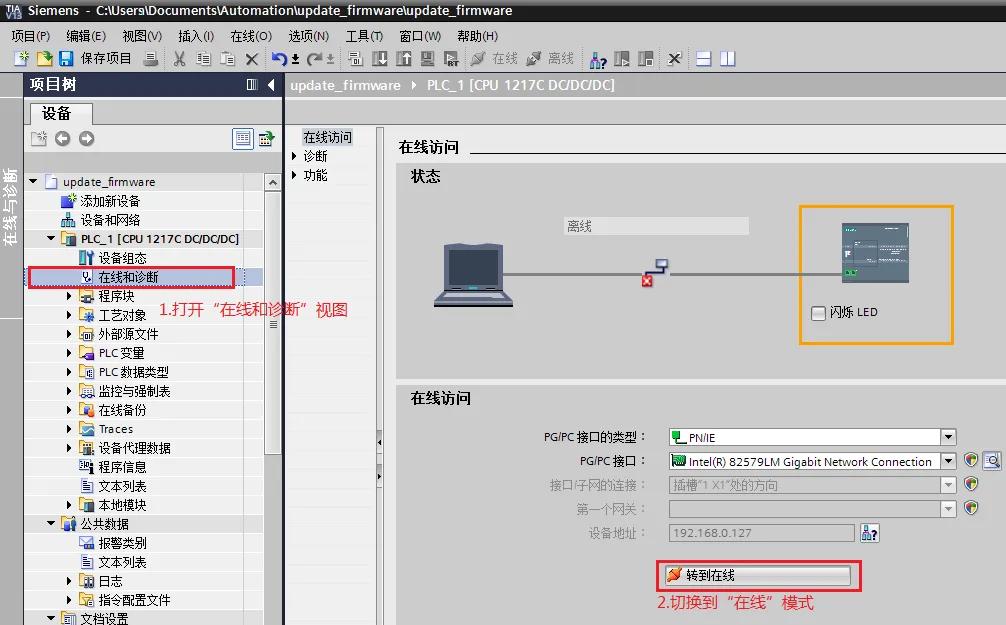Click the device address field showing 192.168.0.127

761,532
